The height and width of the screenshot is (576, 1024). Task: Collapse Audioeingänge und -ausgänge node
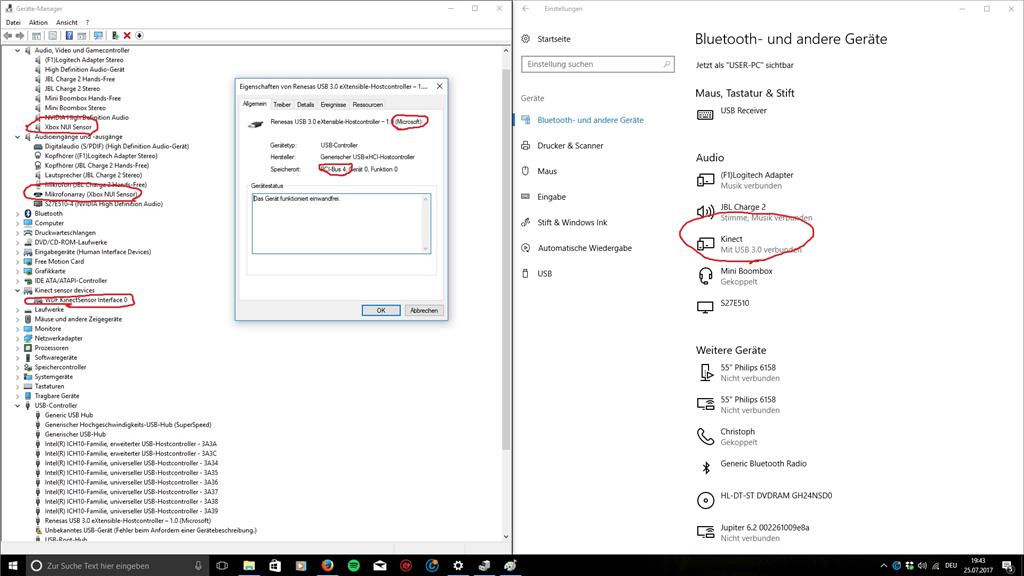[18, 137]
